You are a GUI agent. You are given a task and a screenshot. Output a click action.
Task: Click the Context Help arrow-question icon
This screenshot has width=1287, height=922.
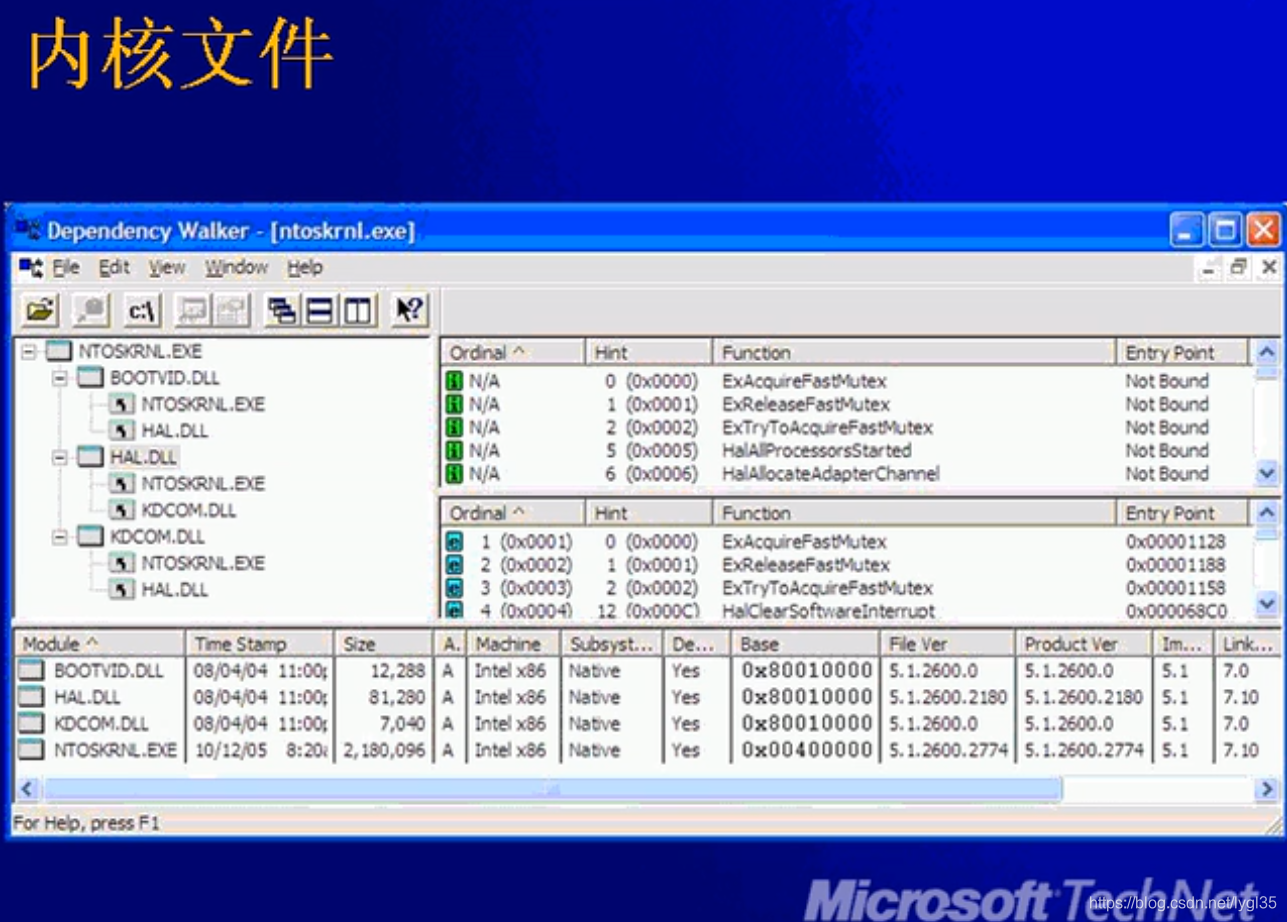tap(408, 311)
